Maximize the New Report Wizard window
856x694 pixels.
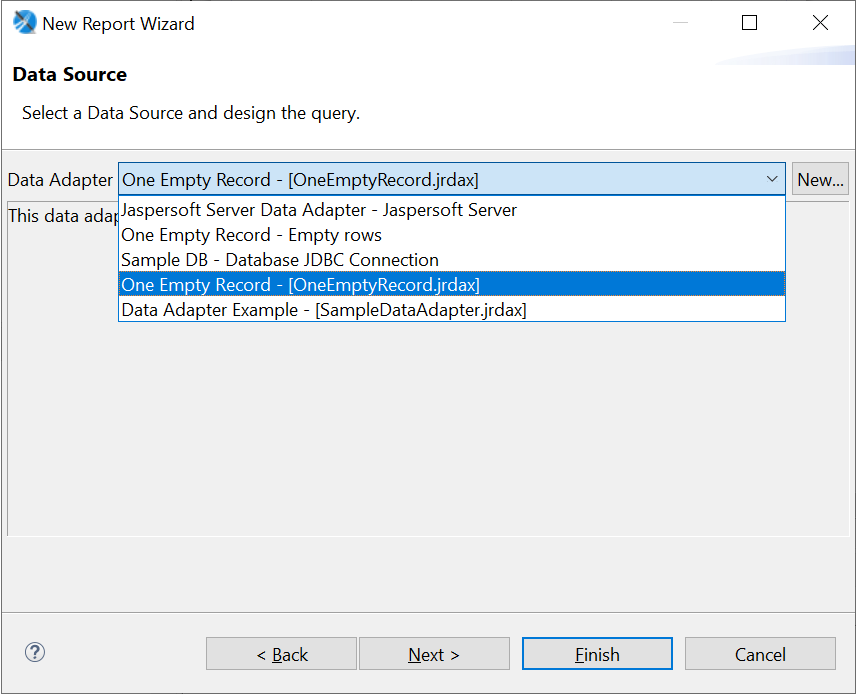pyautogui.click(x=750, y=22)
